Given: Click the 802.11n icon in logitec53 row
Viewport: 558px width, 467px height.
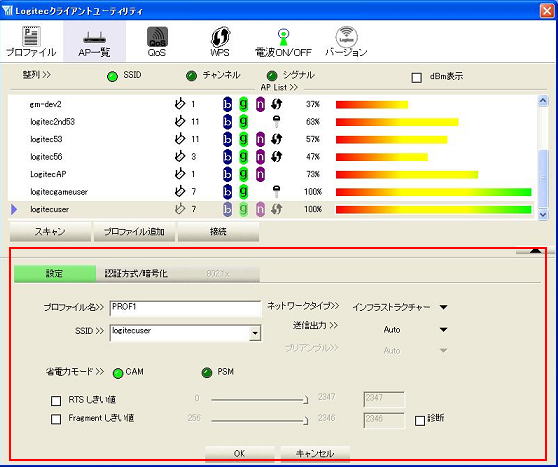Looking at the screenshot, I should point(260,139).
